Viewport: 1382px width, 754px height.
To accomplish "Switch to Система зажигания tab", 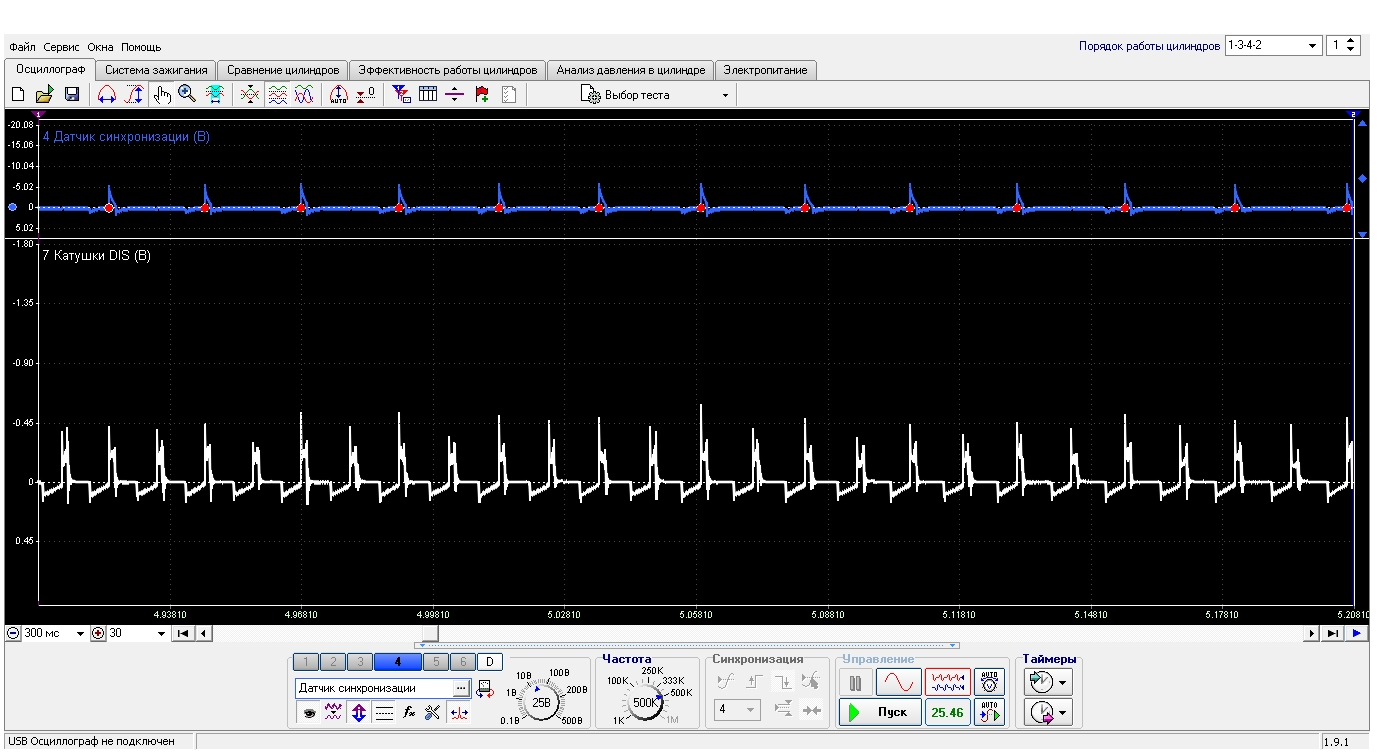I will [157, 70].
